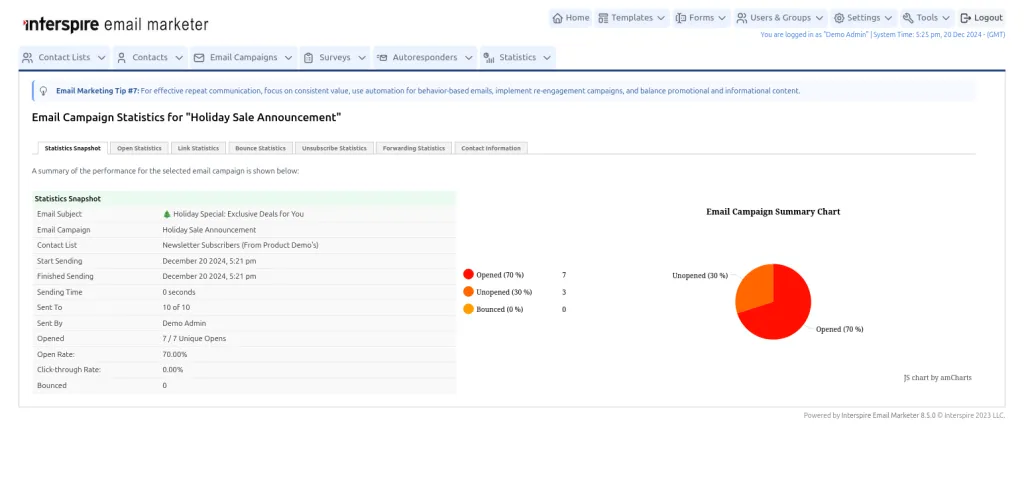The width and height of the screenshot is (1024, 504).
Task: Click the 'Newsletter Subscribers (From Product Demo's)' value
Action: pos(240,245)
